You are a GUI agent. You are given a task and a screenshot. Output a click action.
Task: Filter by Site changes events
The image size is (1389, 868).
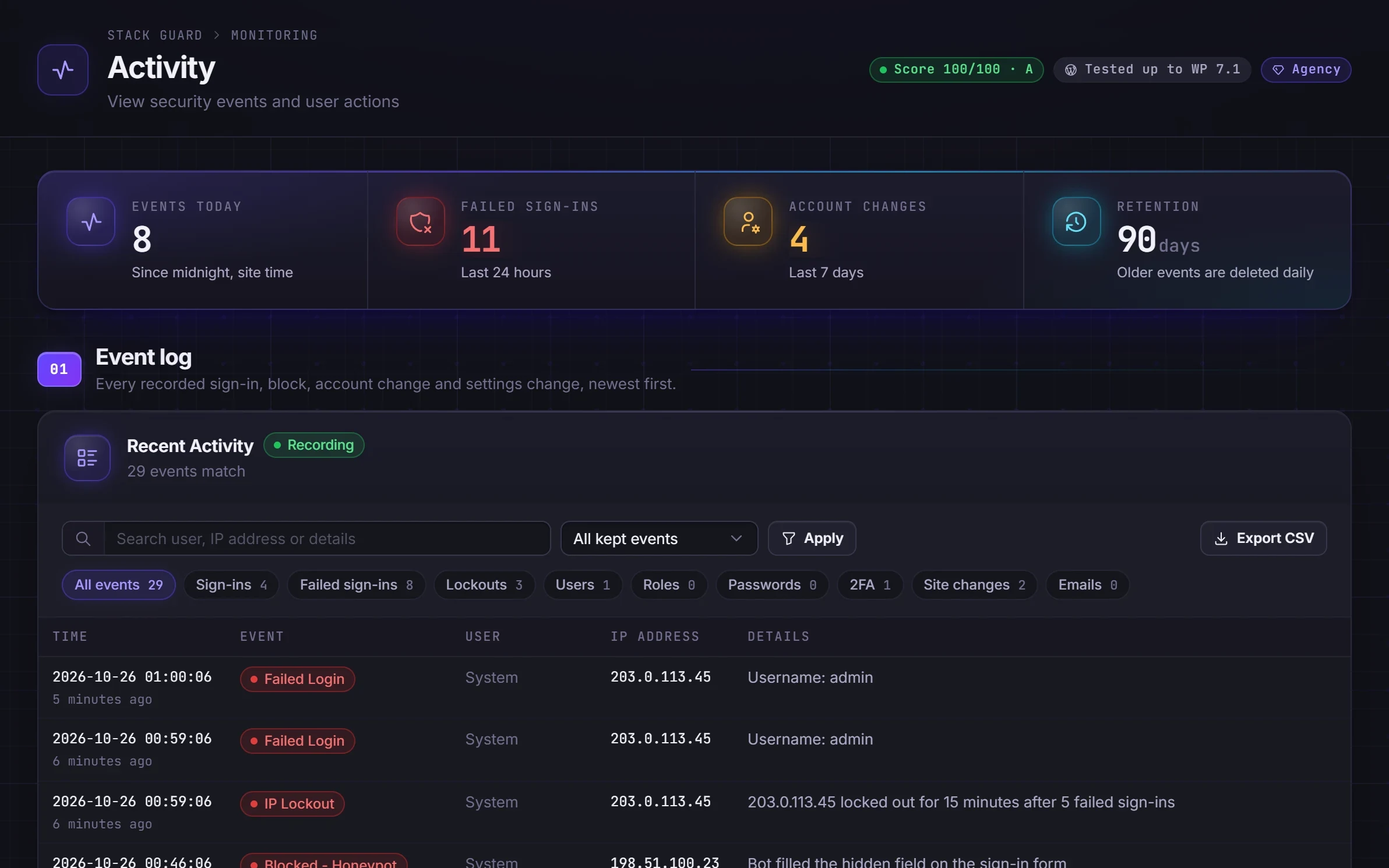tap(974, 585)
